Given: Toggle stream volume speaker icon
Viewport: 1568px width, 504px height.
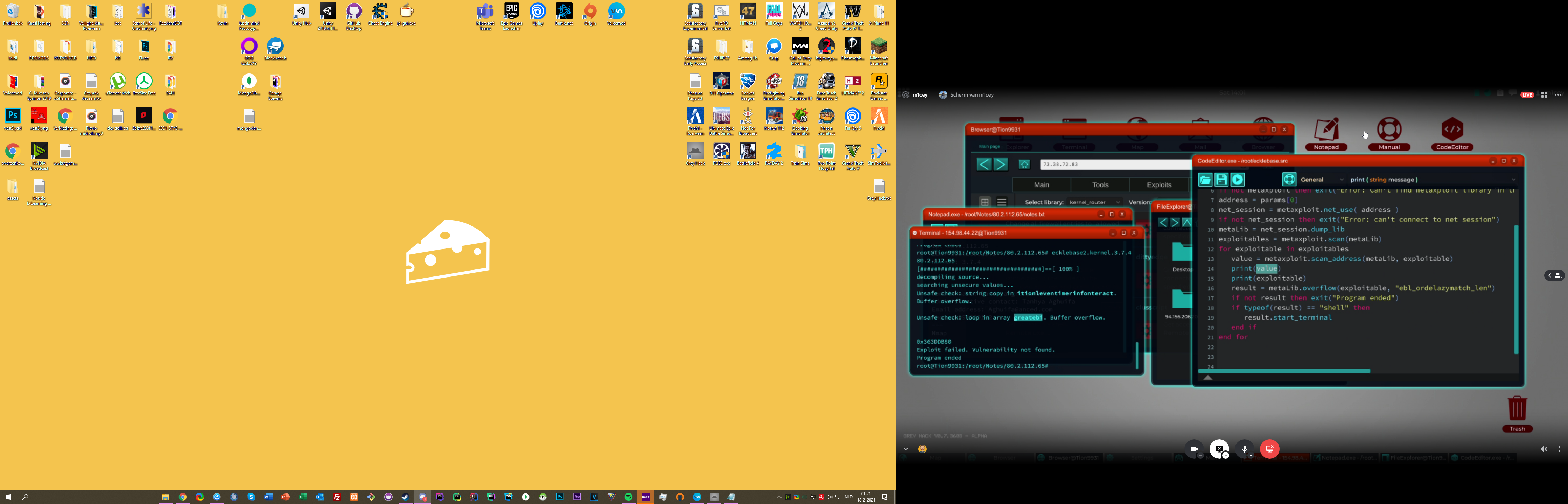Looking at the screenshot, I should pyautogui.click(x=1543, y=449).
